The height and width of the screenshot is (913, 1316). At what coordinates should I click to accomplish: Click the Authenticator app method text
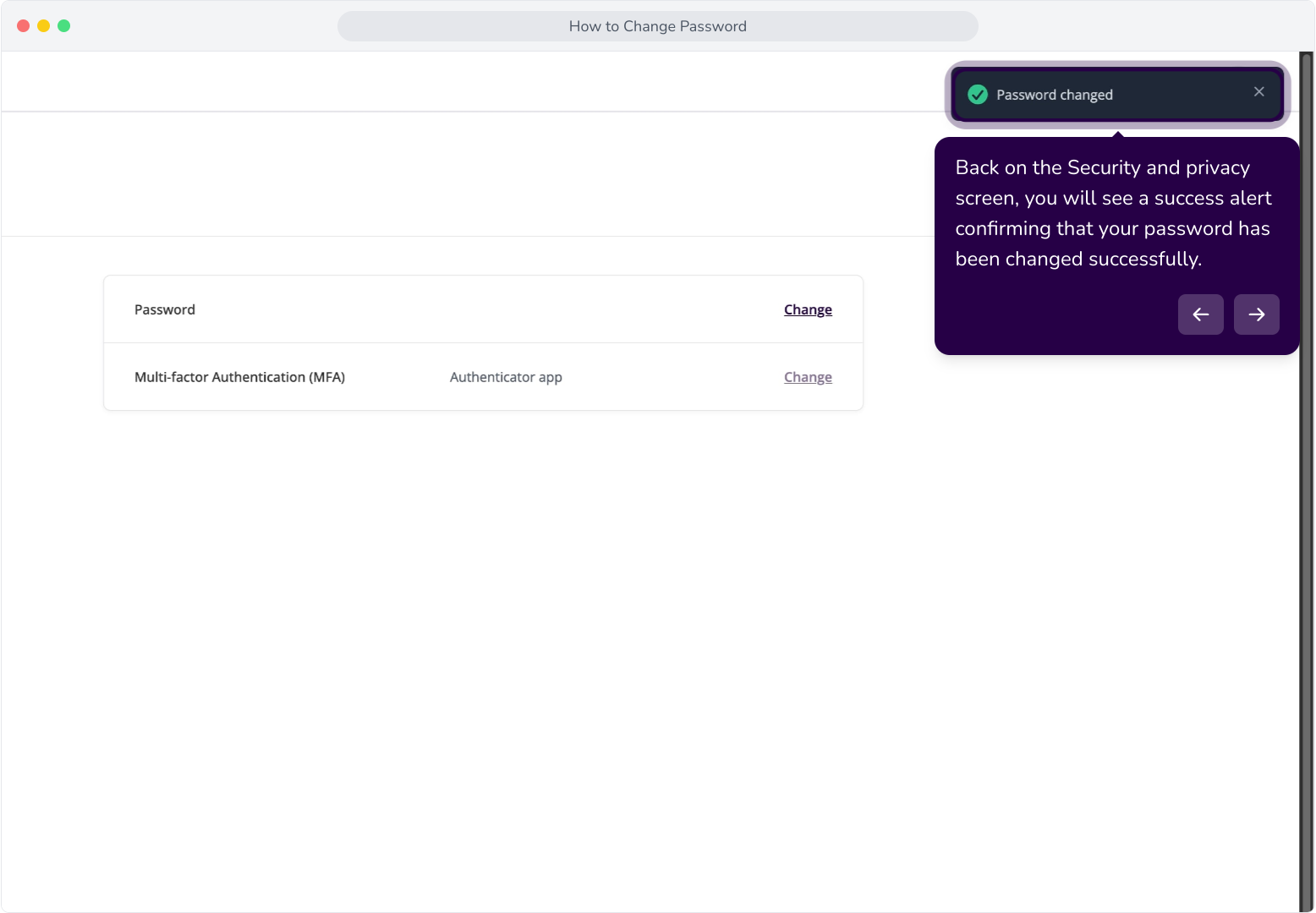pyautogui.click(x=506, y=377)
